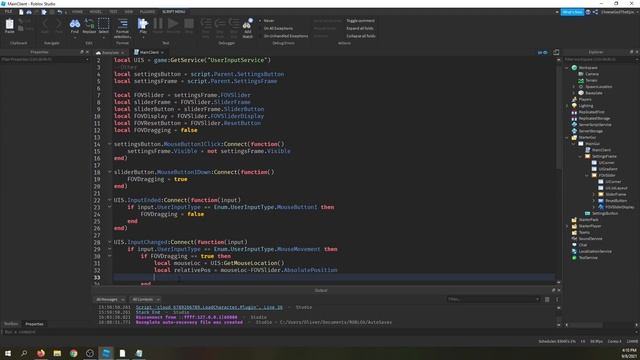The image size is (640, 360).
Task: Close the Properties panel
Action: pyautogui.click(x=87, y=52)
